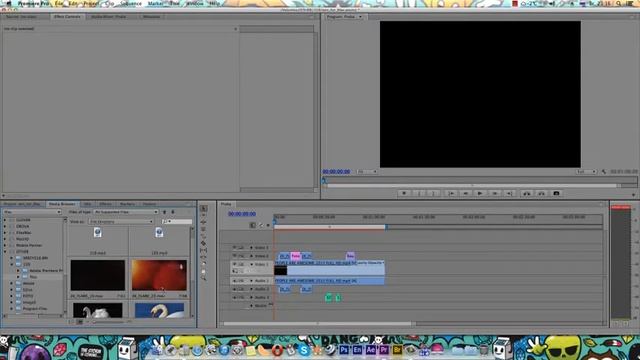Open After Effects from the Dock
Viewport: 640px width, 360px height.
tap(371, 350)
